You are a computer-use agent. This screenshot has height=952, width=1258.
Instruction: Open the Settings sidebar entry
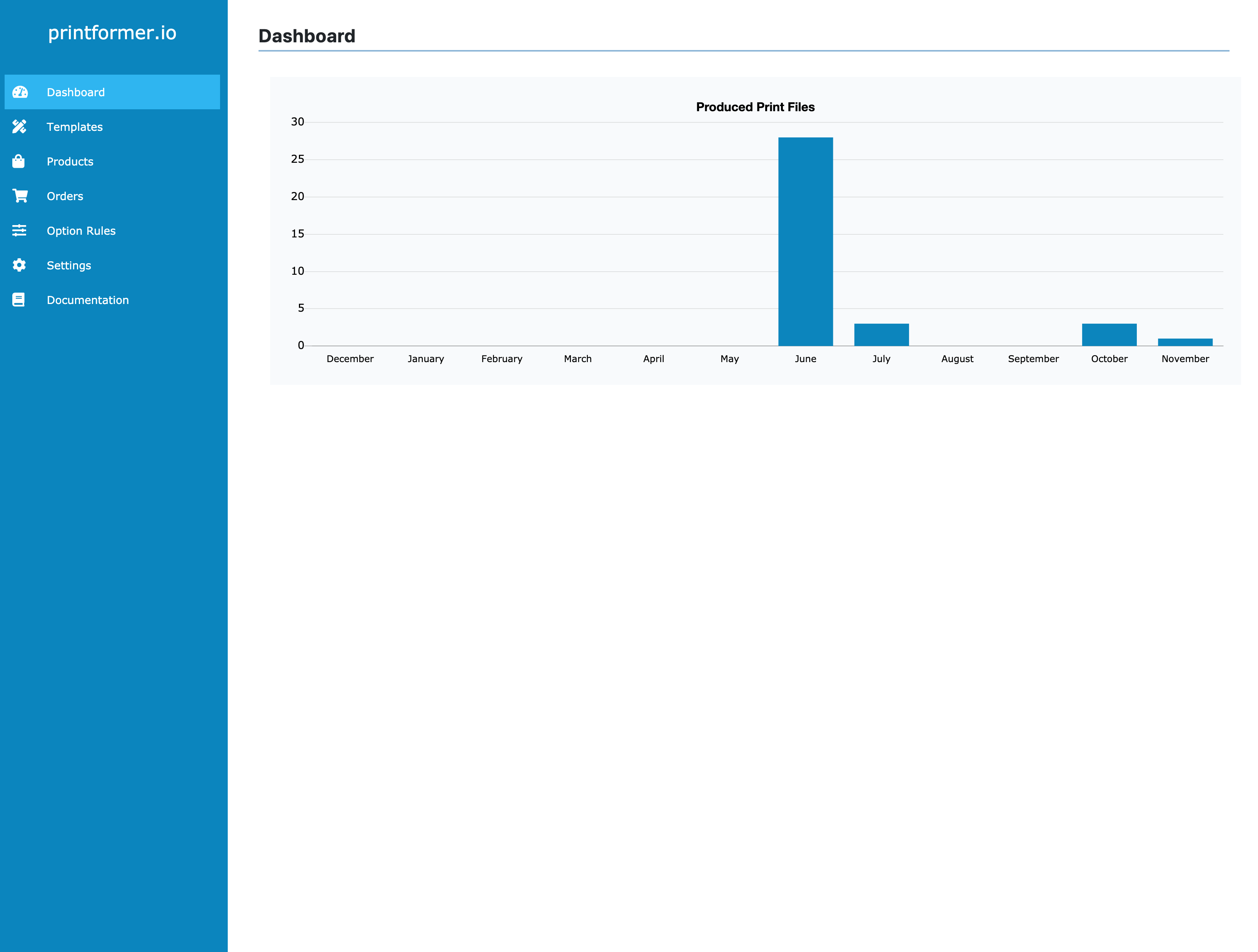[69, 266]
